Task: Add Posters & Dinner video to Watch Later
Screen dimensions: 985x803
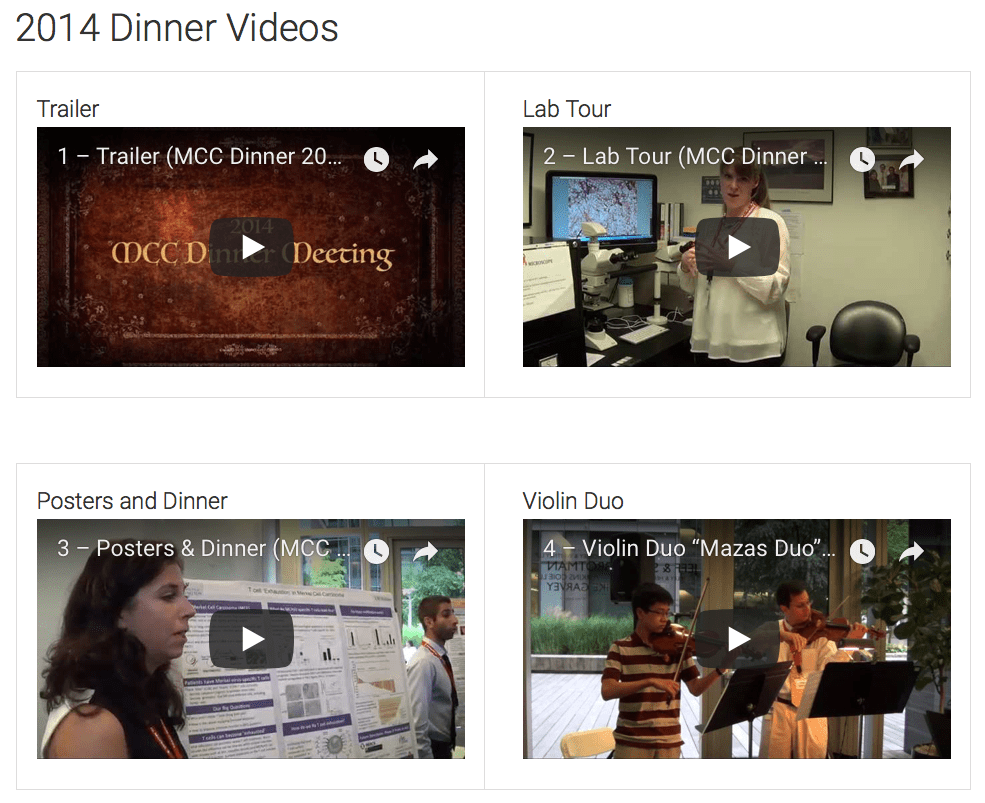Action: [x=376, y=552]
